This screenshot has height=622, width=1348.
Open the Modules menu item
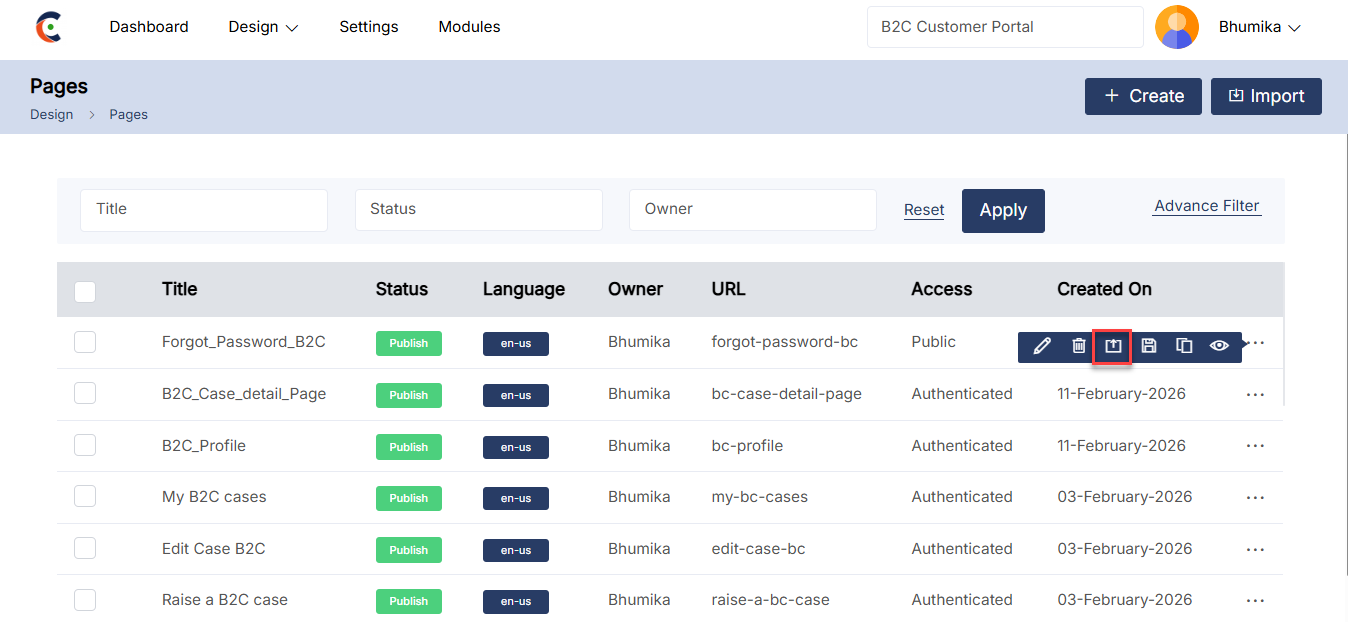(x=469, y=27)
